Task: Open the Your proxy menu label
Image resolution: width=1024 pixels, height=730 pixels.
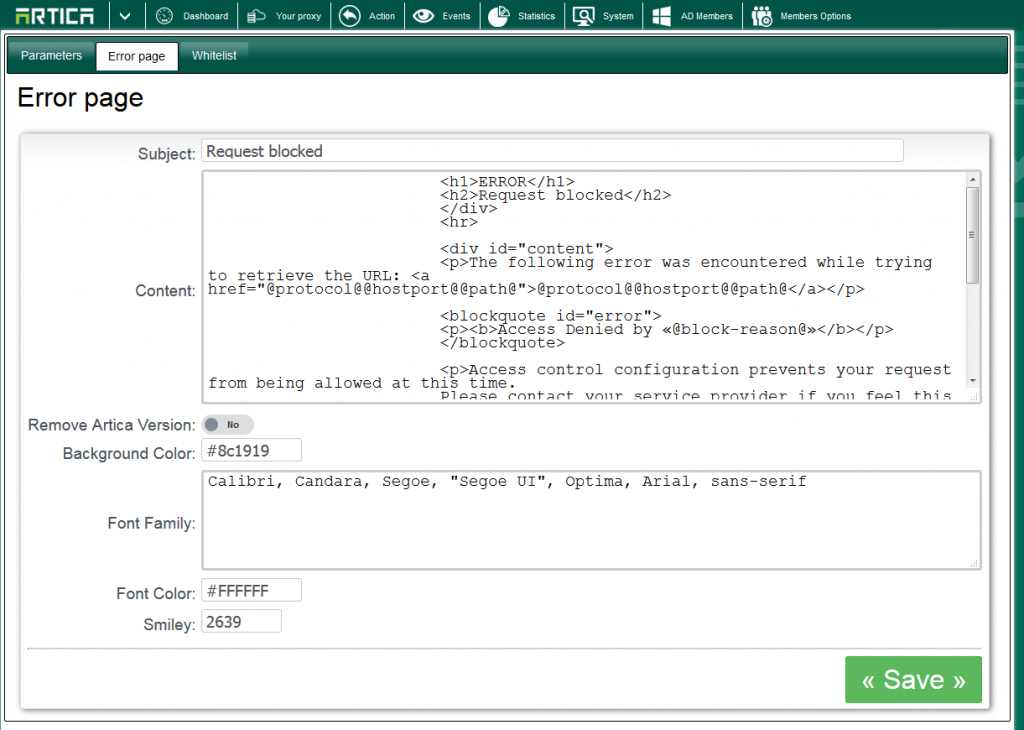Action: click(298, 16)
